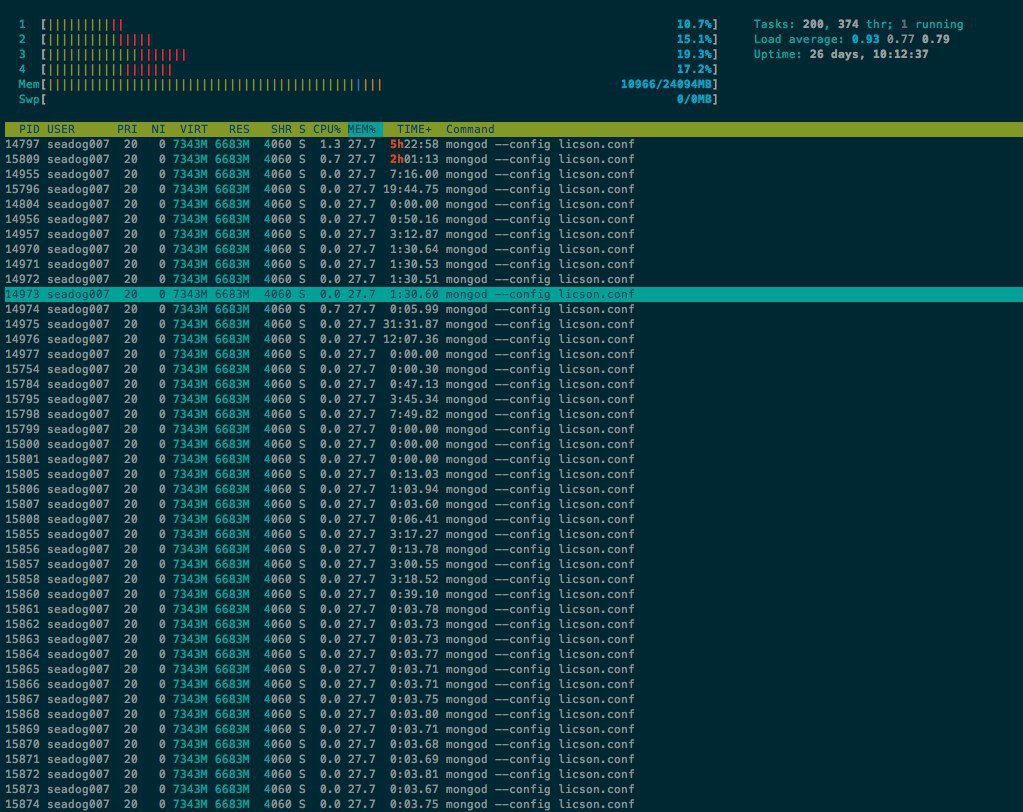Click the 19.3% CPU value
1023x812 pixels.
click(694, 54)
